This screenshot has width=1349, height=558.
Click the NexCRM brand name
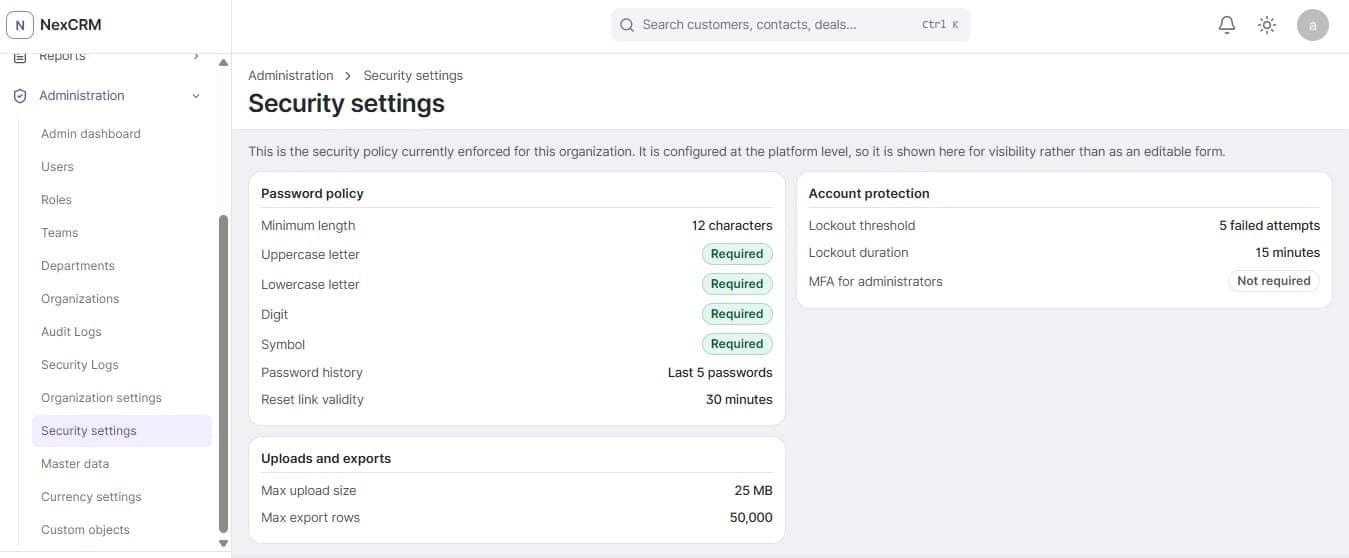[x=70, y=25]
